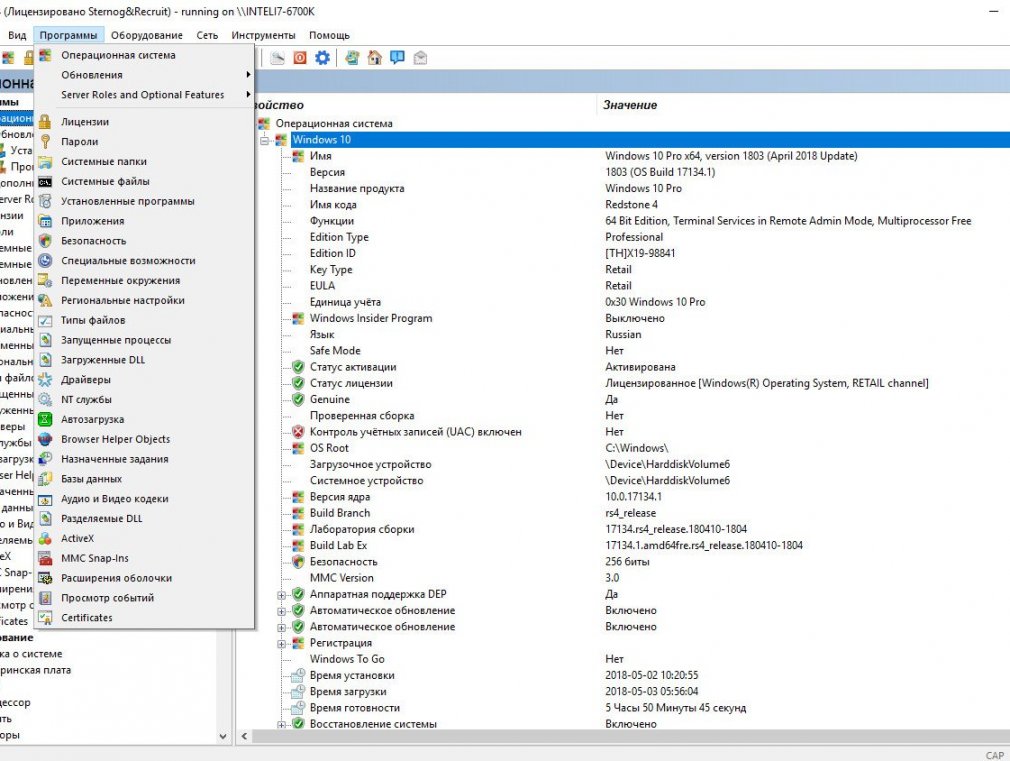Expand the Восстановление системы node

281,725
